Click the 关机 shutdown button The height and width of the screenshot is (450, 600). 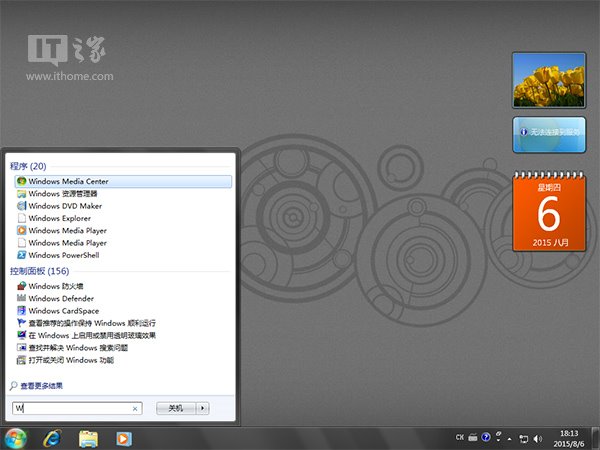[175, 408]
